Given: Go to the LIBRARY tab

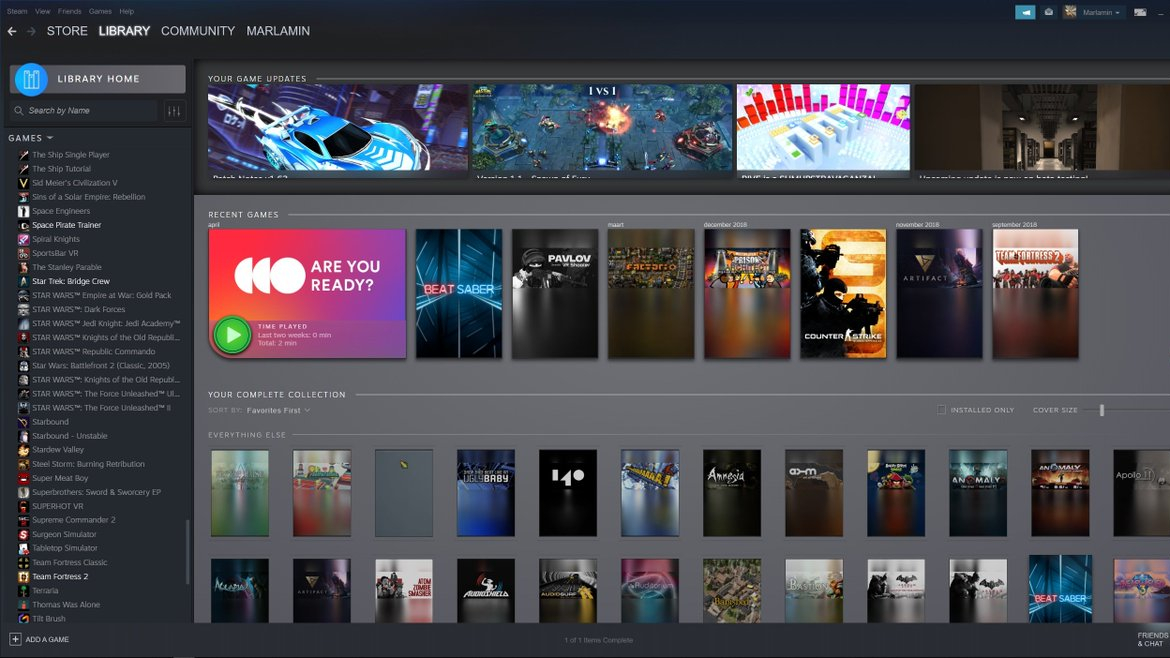Looking at the screenshot, I should point(124,31).
